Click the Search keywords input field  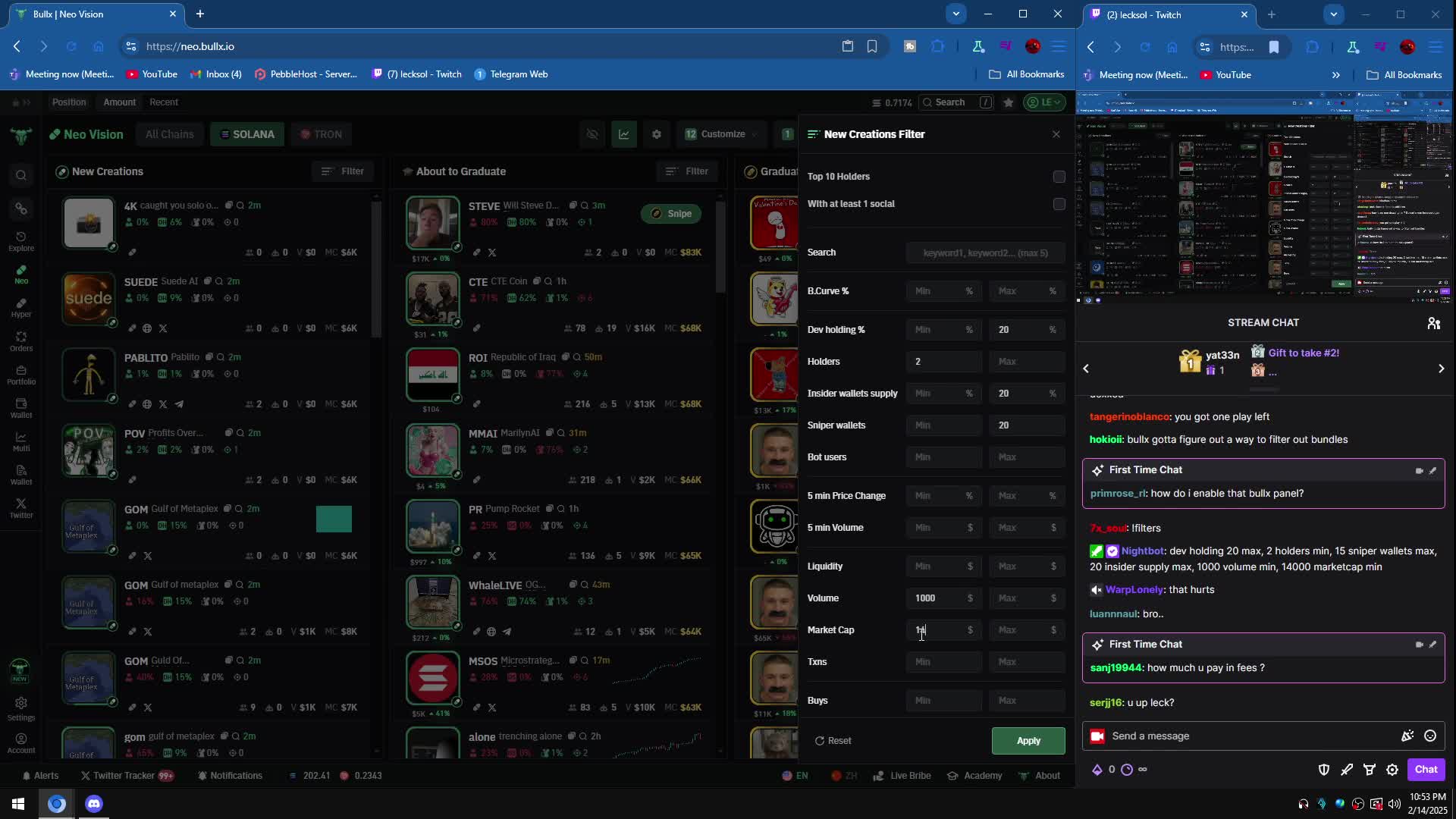985,253
